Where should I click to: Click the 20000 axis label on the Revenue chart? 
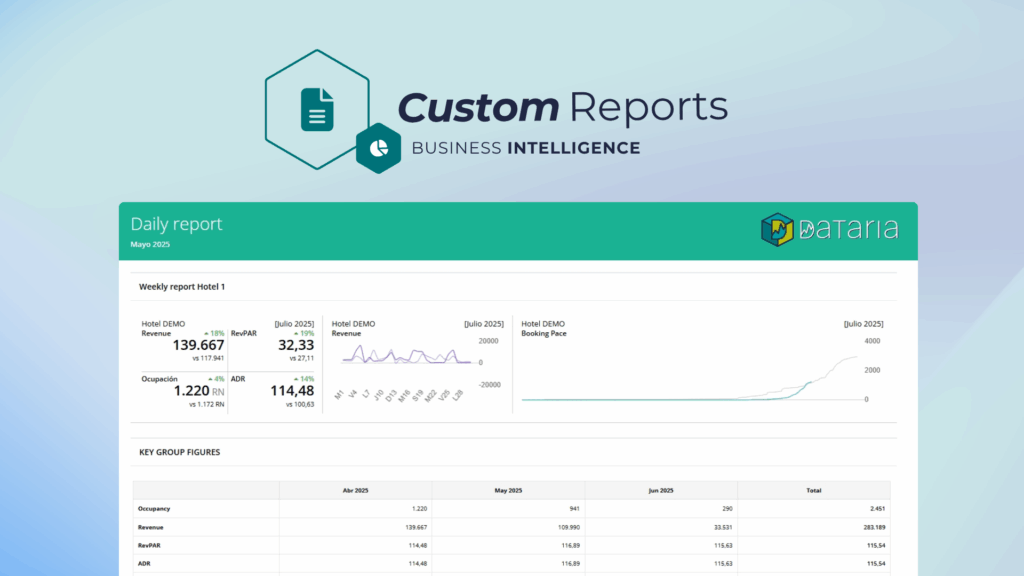(488, 341)
